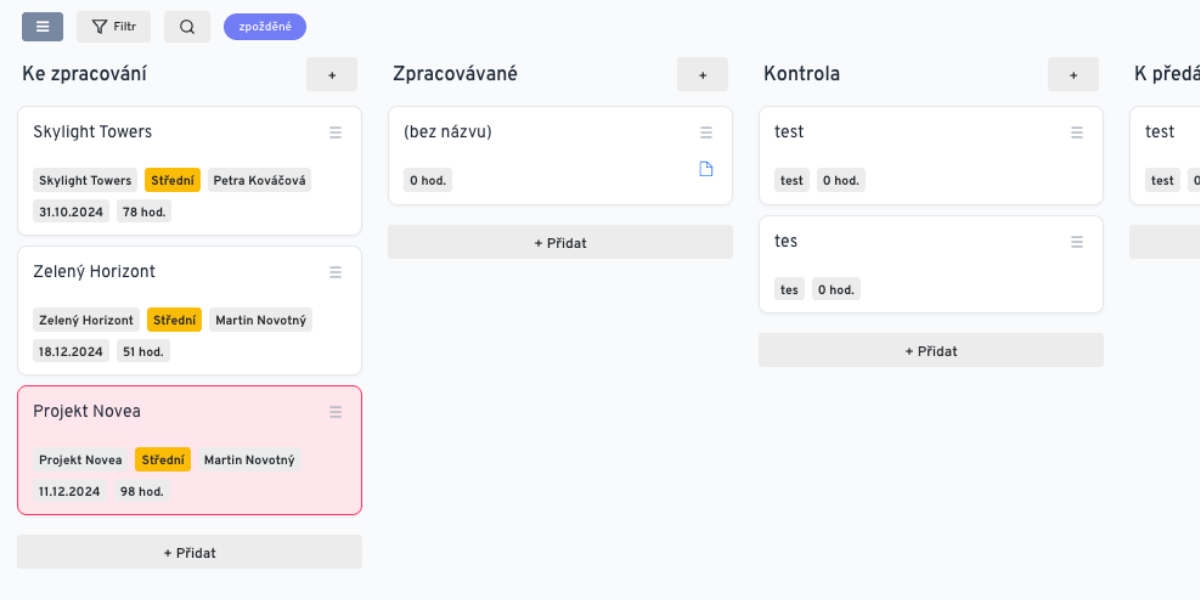This screenshot has height=600, width=1200.
Task: Click the 98 hod. time estimate on Projekt Novea
Action: pos(140,491)
